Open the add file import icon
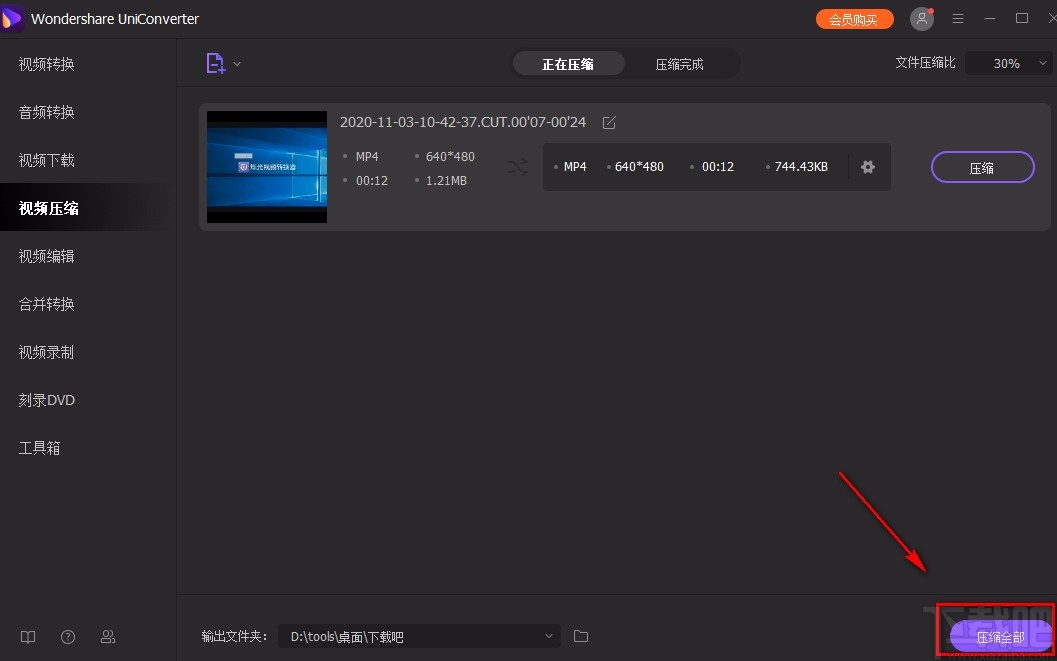The width and height of the screenshot is (1057, 661). (214, 62)
